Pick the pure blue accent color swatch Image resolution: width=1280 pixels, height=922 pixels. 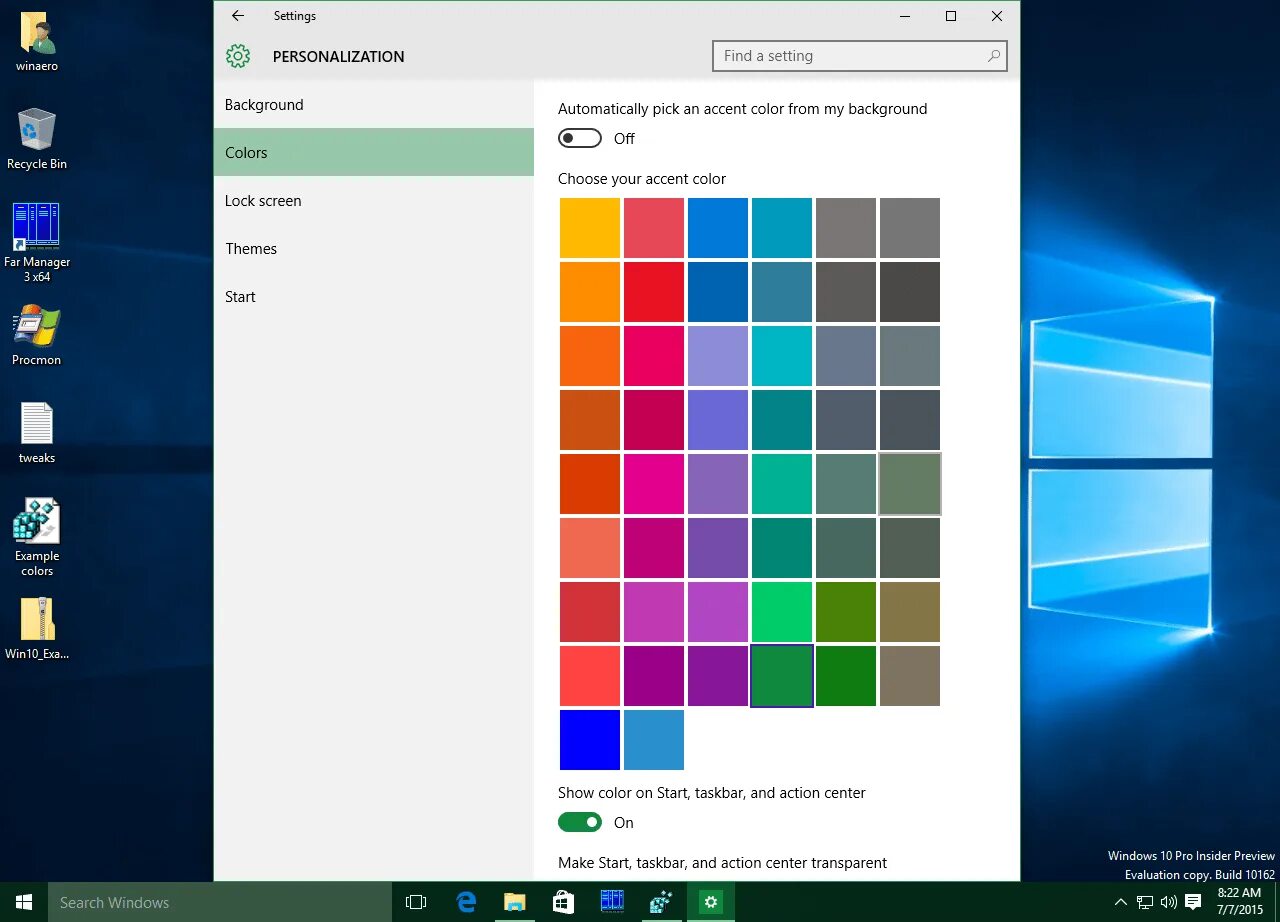(590, 740)
